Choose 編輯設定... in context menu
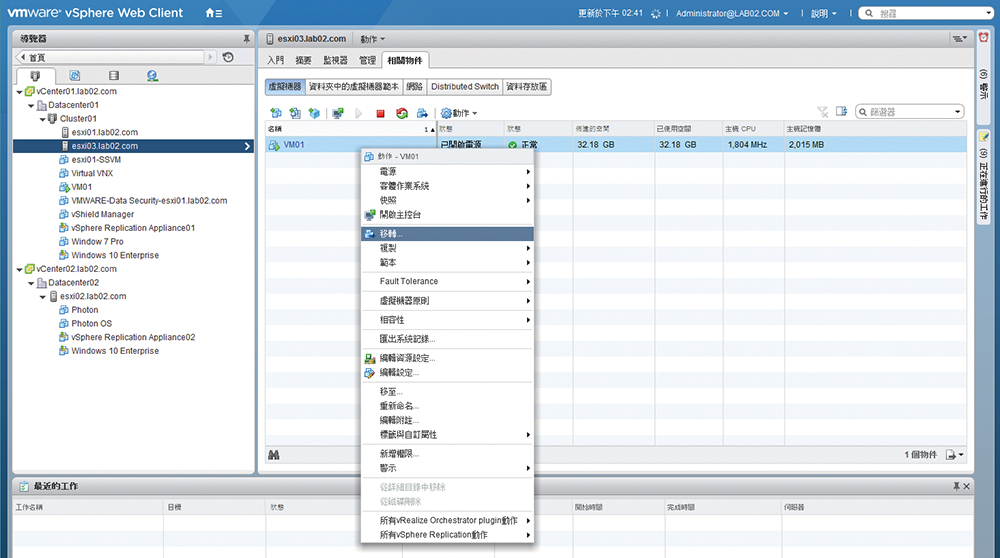Image resolution: width=1000 pixels, height=558 pixels. (447, 372)
